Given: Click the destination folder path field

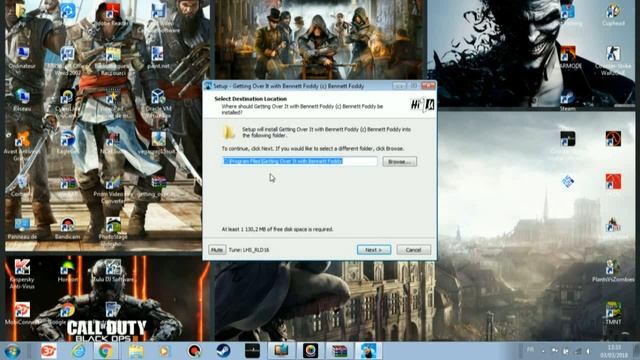Looking at the screenshot, I should click(300, 161).
